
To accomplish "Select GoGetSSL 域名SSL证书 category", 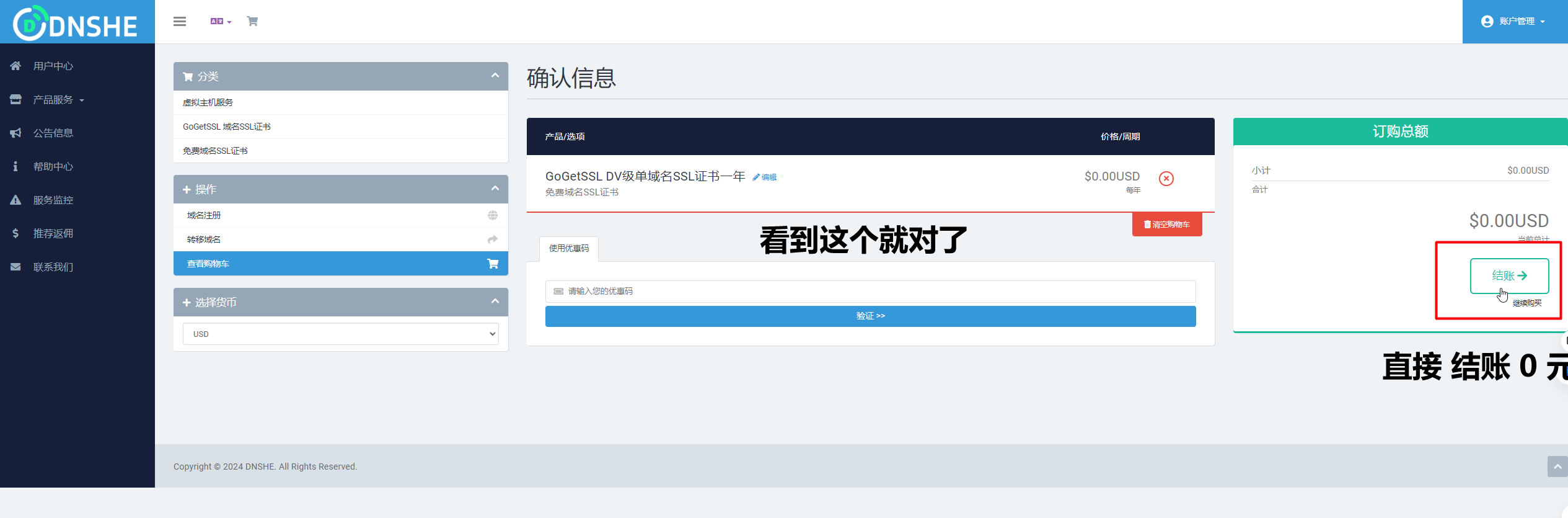I will pos(341,127).
